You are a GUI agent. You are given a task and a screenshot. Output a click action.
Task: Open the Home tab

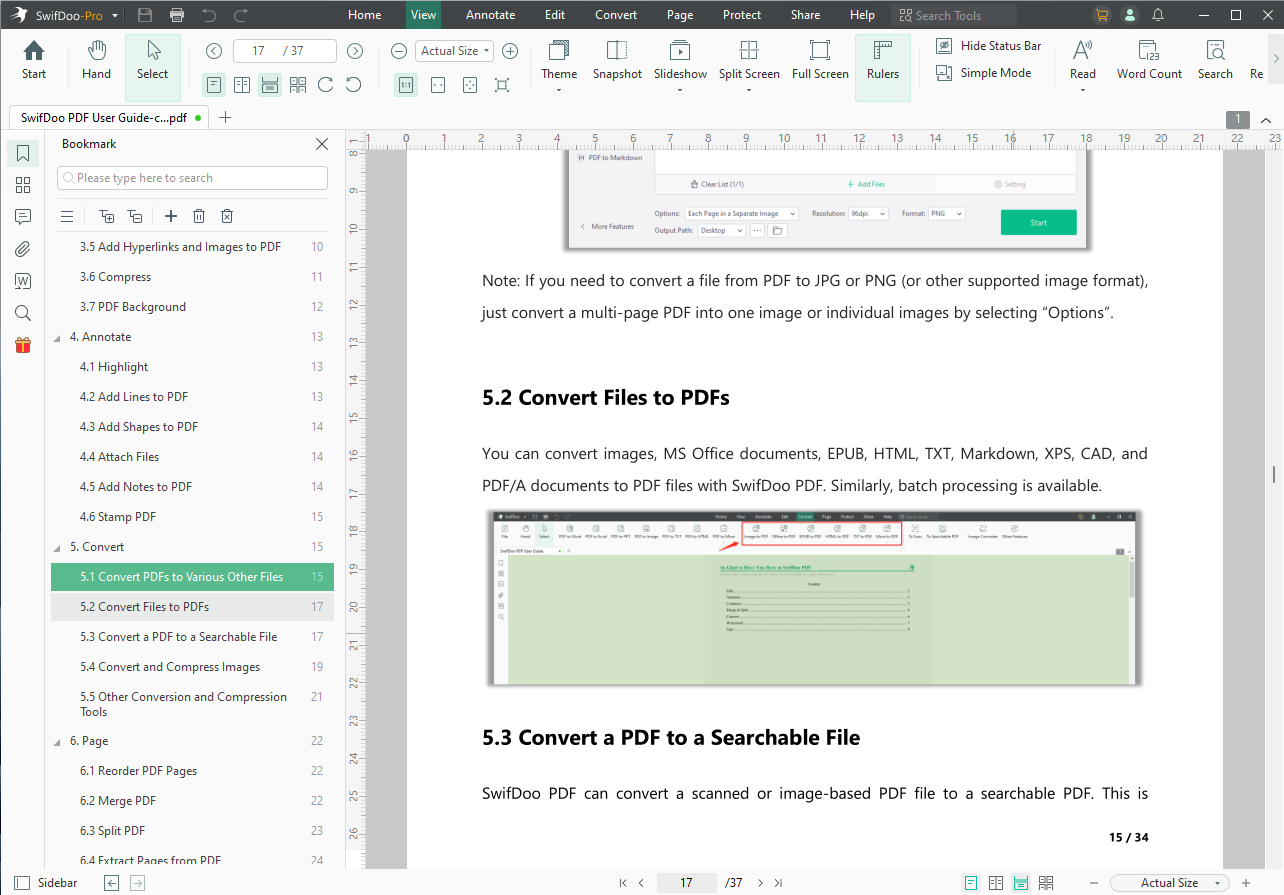click(364, 15)
